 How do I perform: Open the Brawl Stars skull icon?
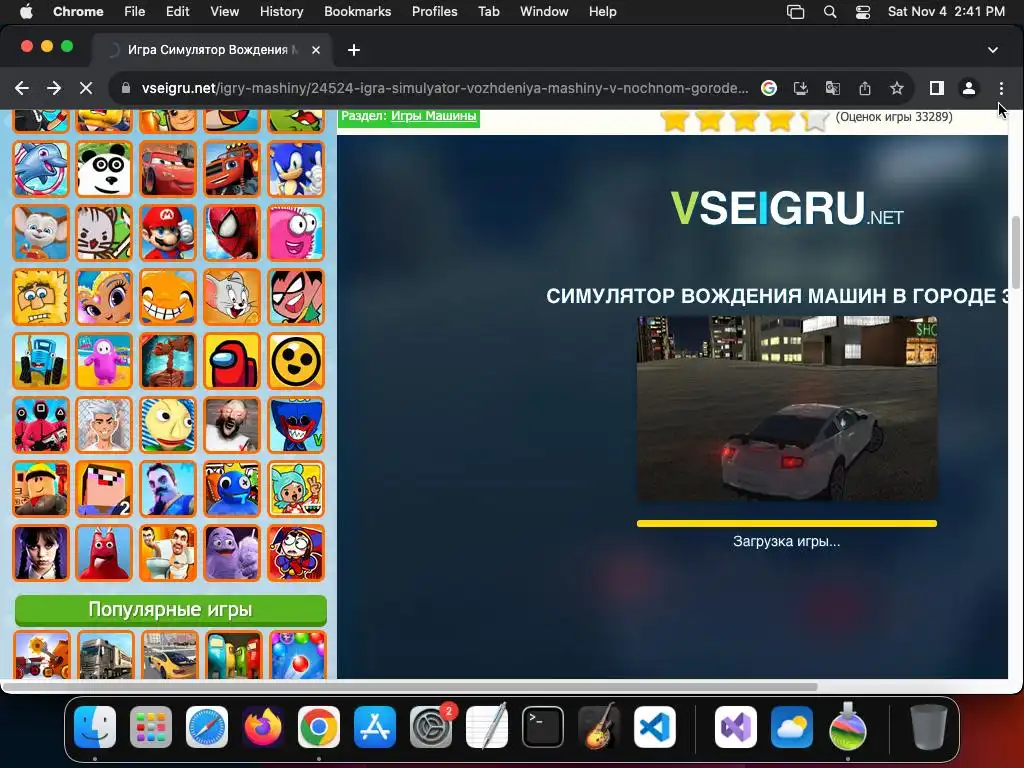[296, 361]
